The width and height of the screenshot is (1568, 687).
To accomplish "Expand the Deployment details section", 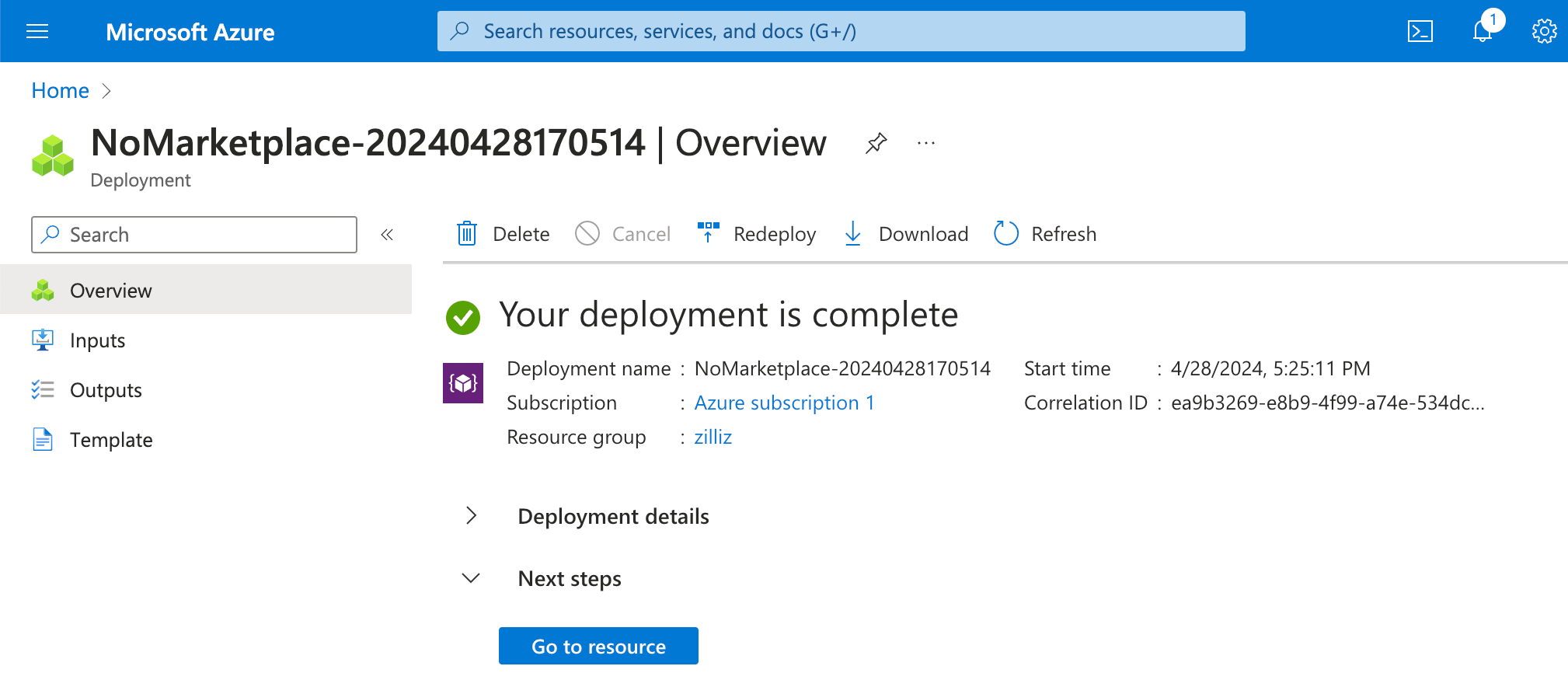I will pos(471,516).
